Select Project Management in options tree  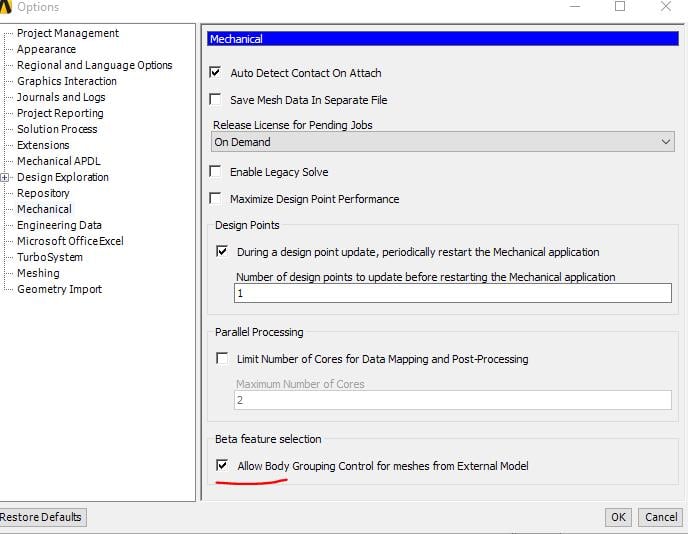pos(68,33)
